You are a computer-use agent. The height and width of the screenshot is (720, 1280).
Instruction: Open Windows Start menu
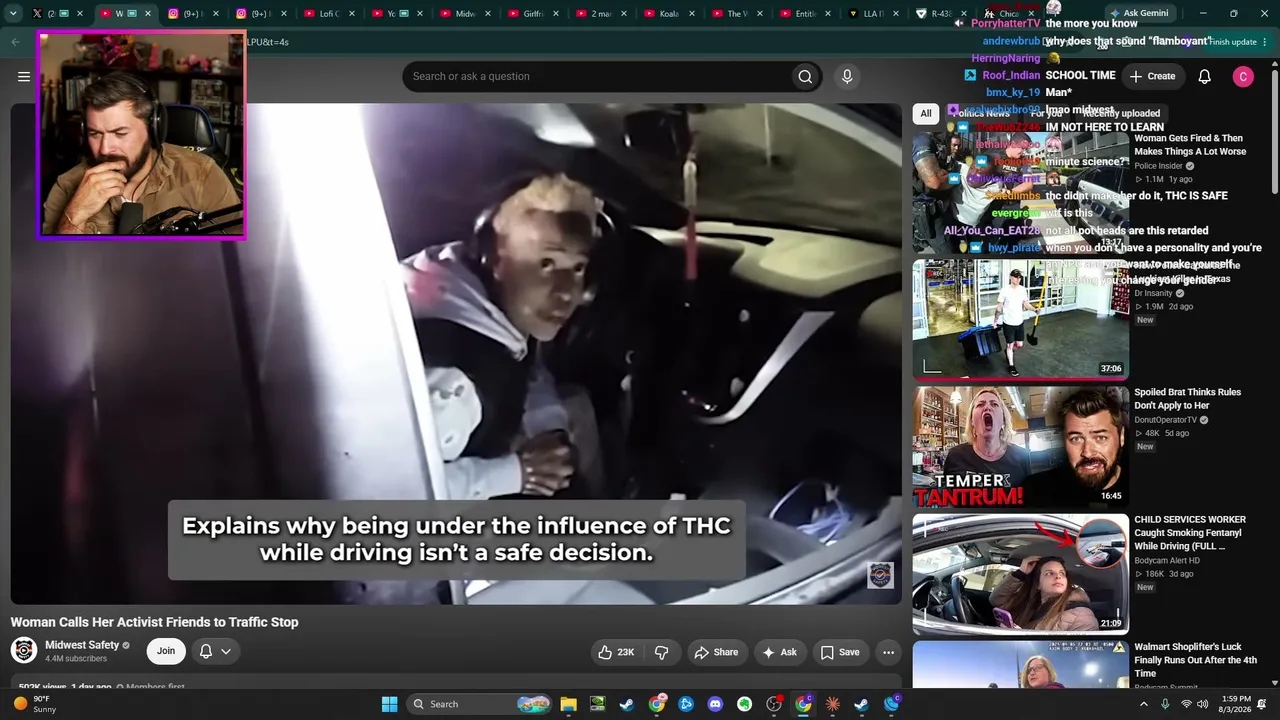[389, 704]
